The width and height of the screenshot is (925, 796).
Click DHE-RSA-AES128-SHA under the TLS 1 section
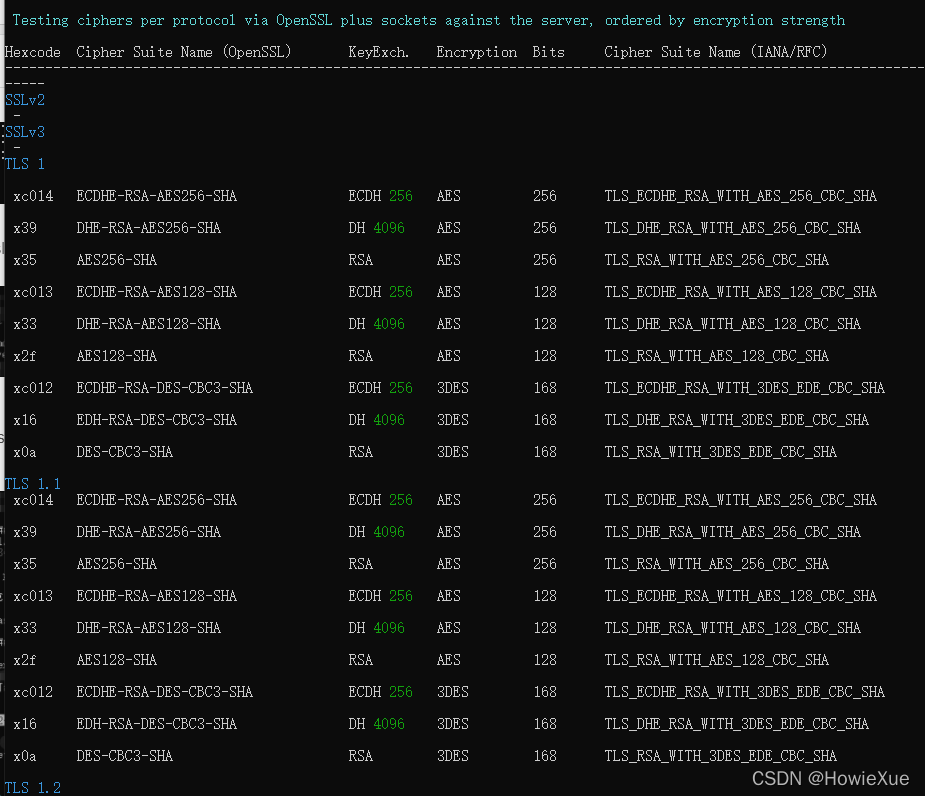149,324
